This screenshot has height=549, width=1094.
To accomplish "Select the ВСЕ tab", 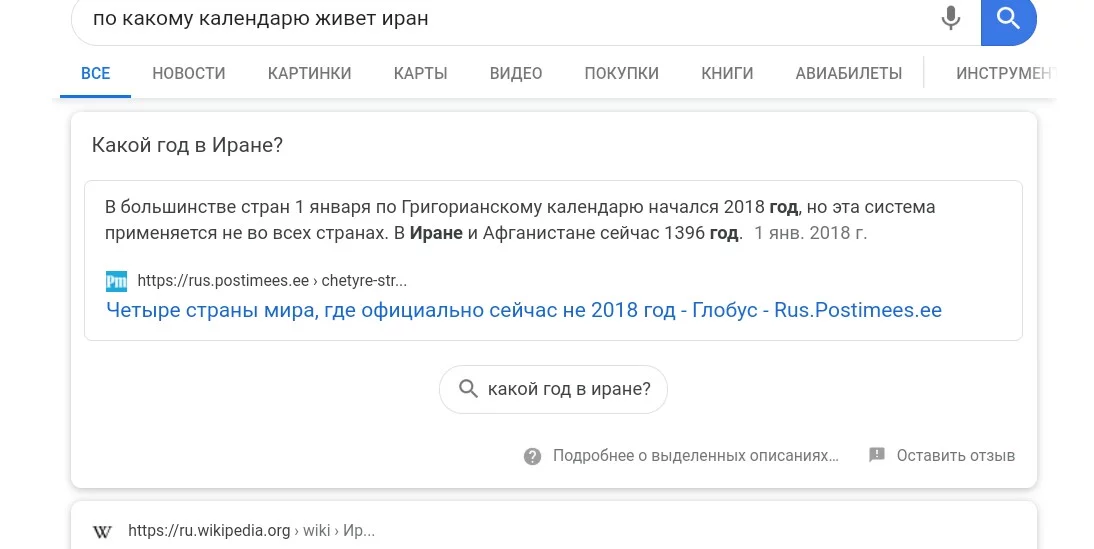I will click(x=96, y=73).
